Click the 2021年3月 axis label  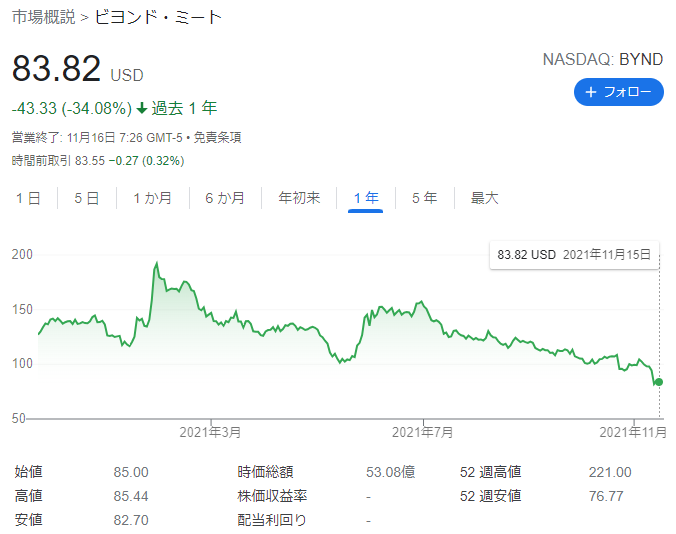coord(210,432)
